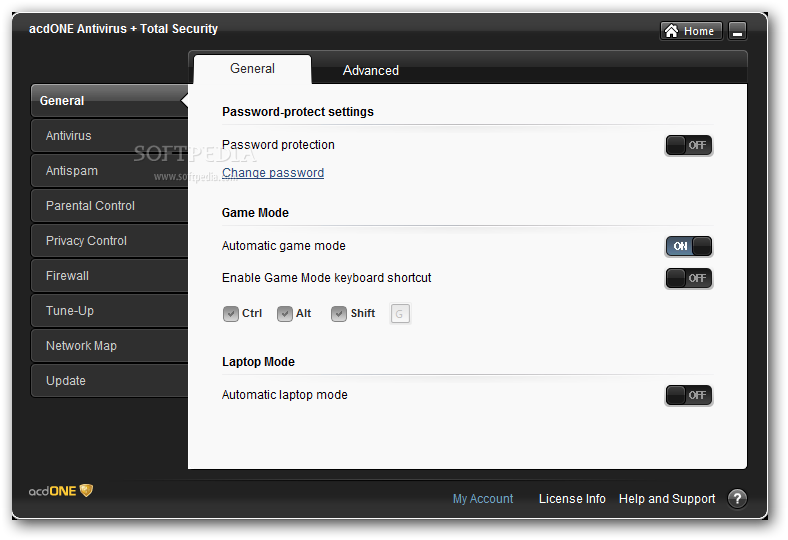
Task: Click the Home button
Action: click(691, 31)
